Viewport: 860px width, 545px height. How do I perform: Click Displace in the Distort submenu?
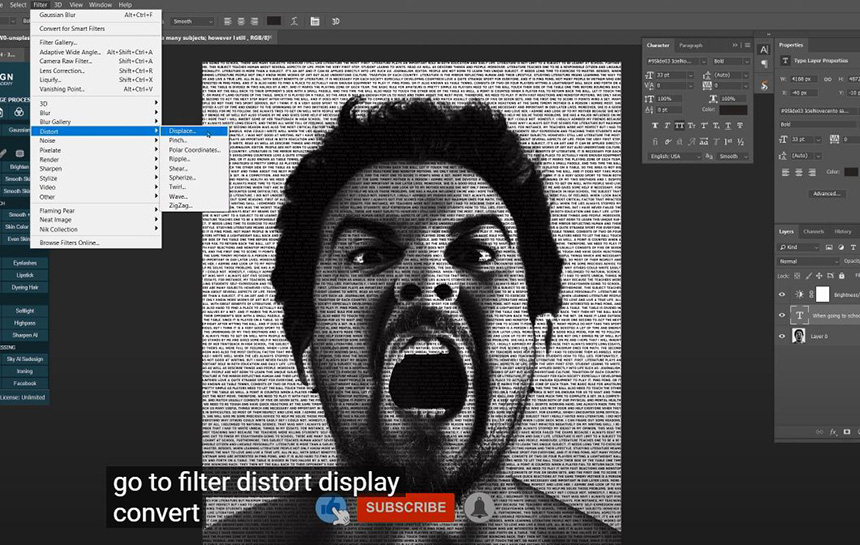[183, 131]
